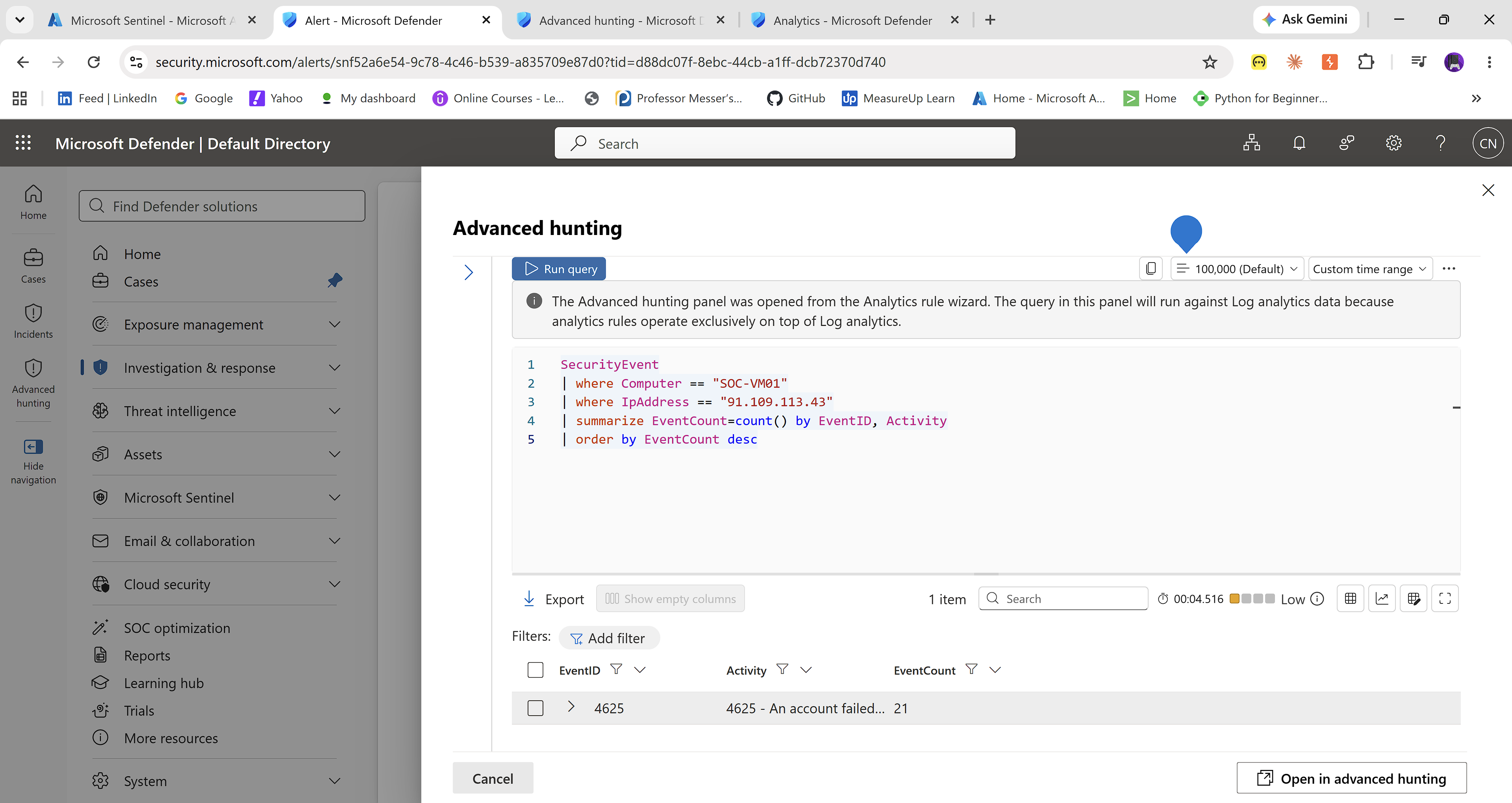Open Cases in the left rail
The image size is (1512, 803).
[33, 266]
